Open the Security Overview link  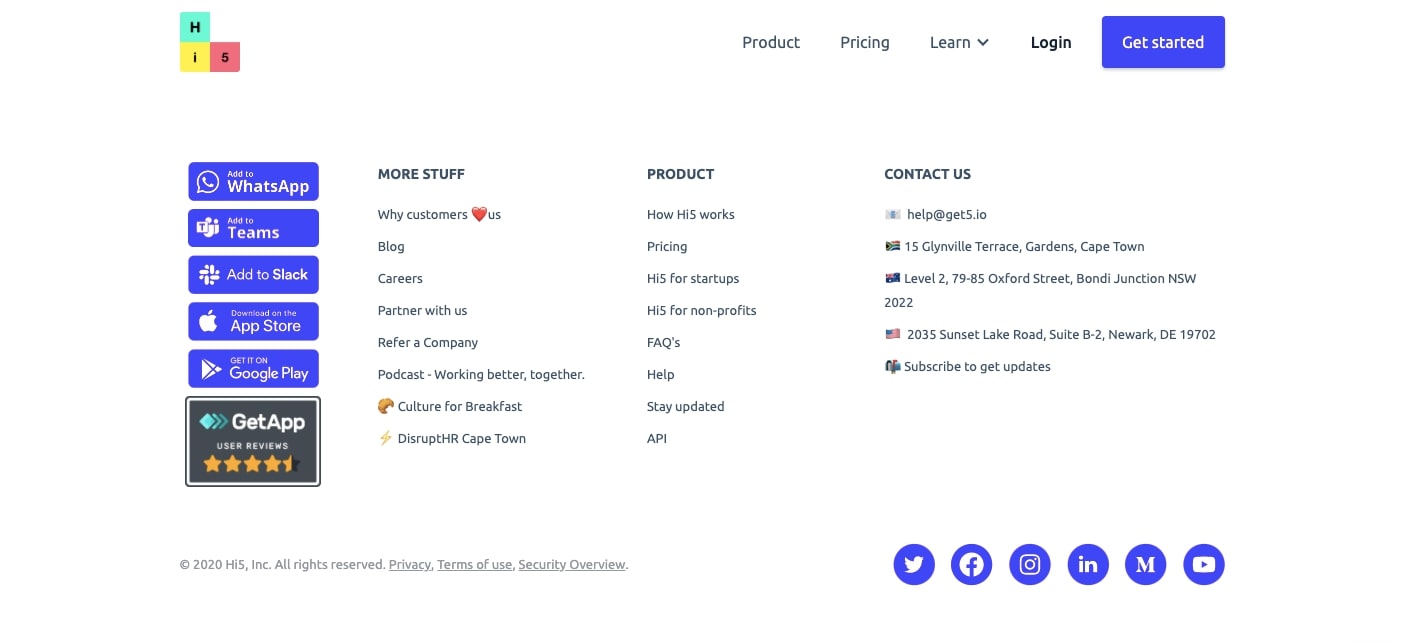(x=571, y=565)
